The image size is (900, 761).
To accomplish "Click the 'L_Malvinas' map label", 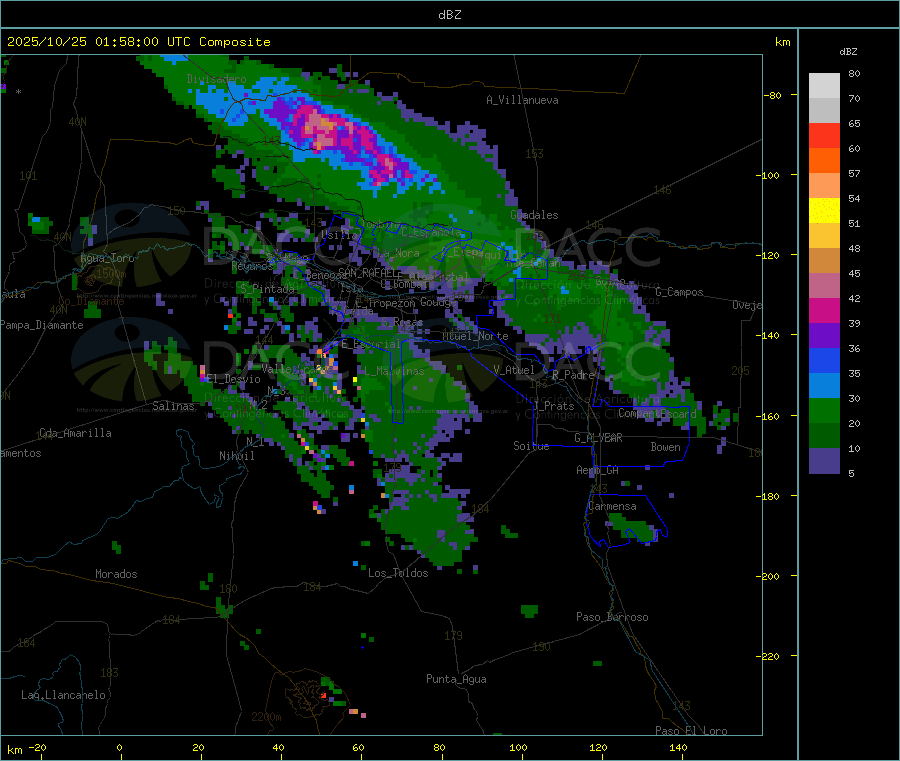I will (x=394, y=371).
